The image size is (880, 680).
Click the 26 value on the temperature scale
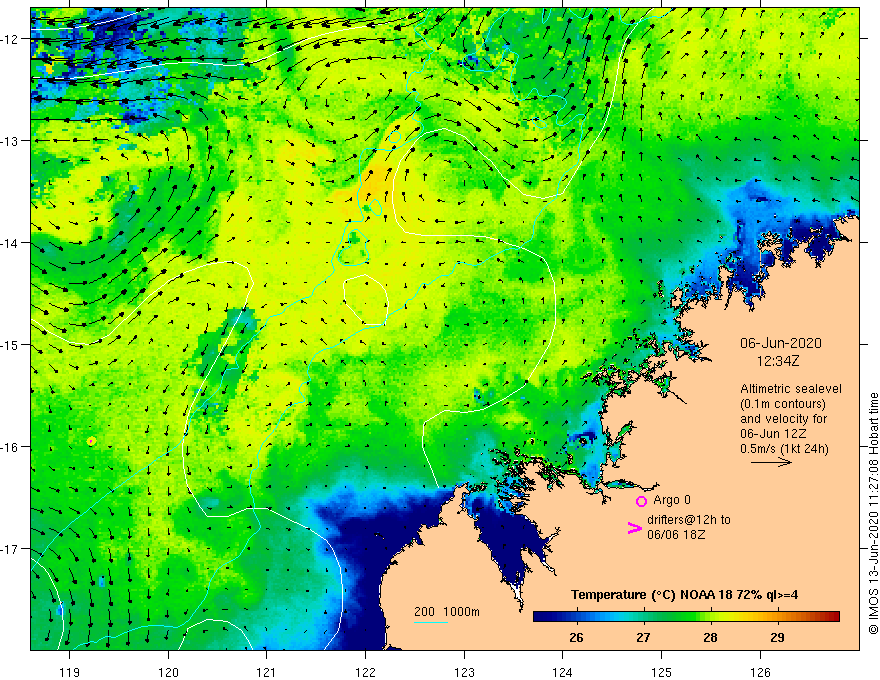576,637
